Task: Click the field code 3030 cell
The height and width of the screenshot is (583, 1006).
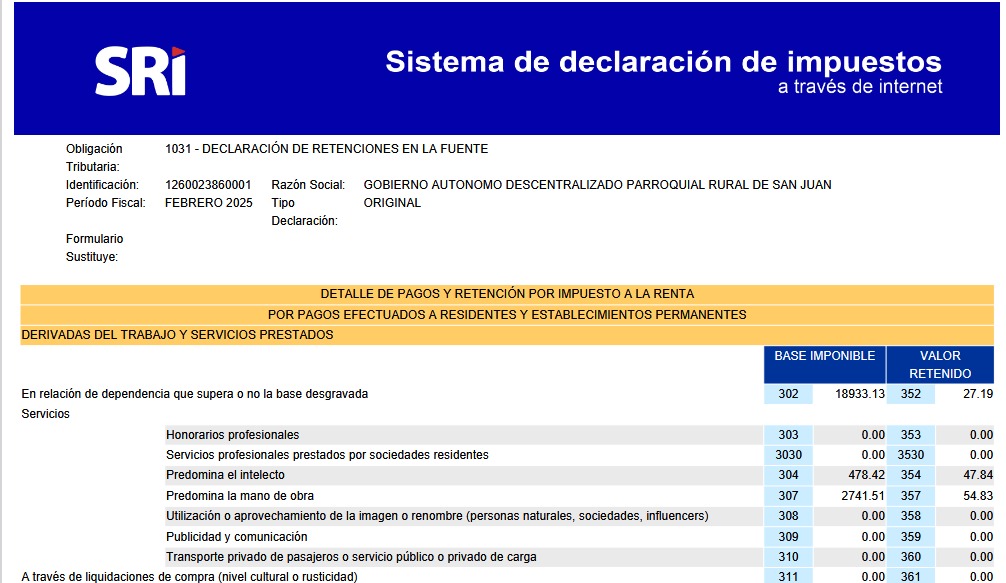Action: (x=788, y=455)
